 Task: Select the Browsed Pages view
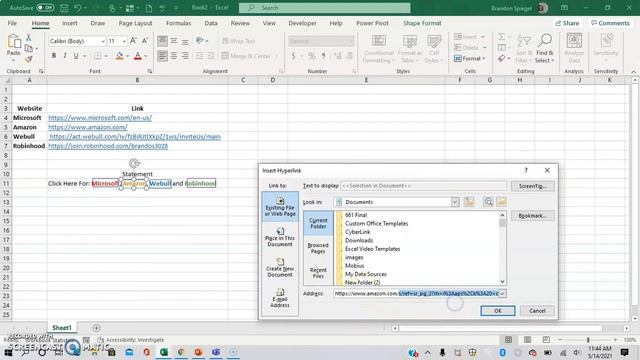coord(318,248)
